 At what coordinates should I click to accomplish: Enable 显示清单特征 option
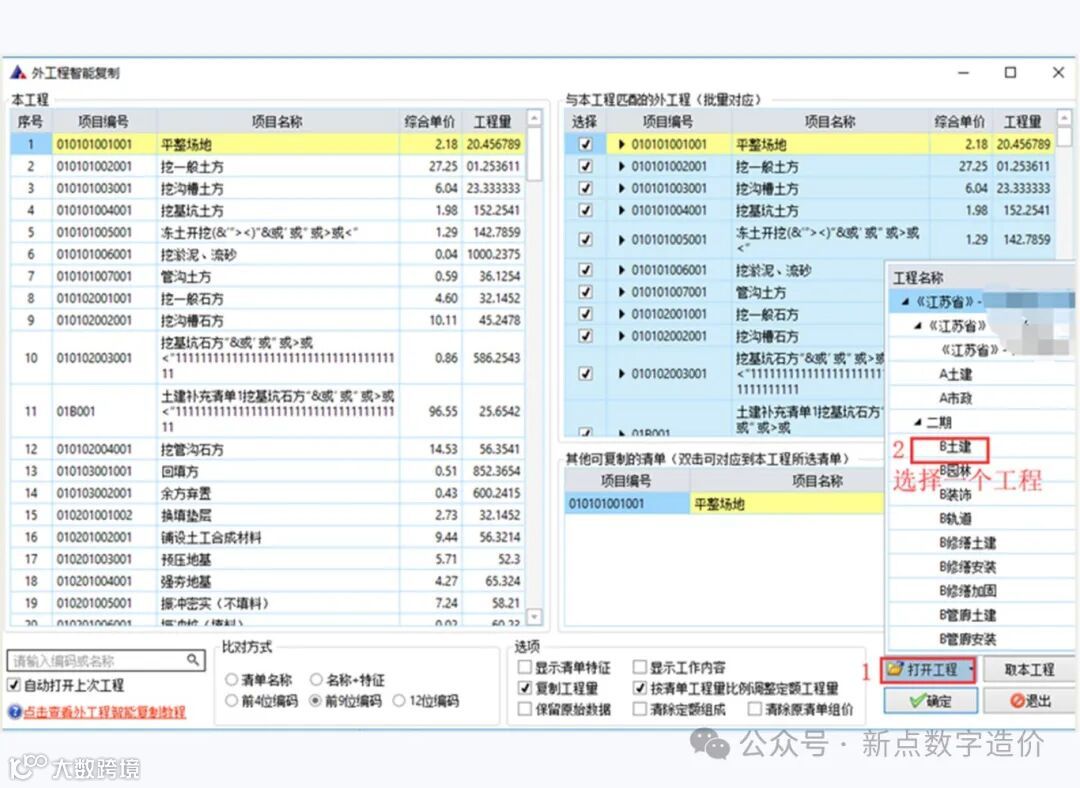point(524,667)
